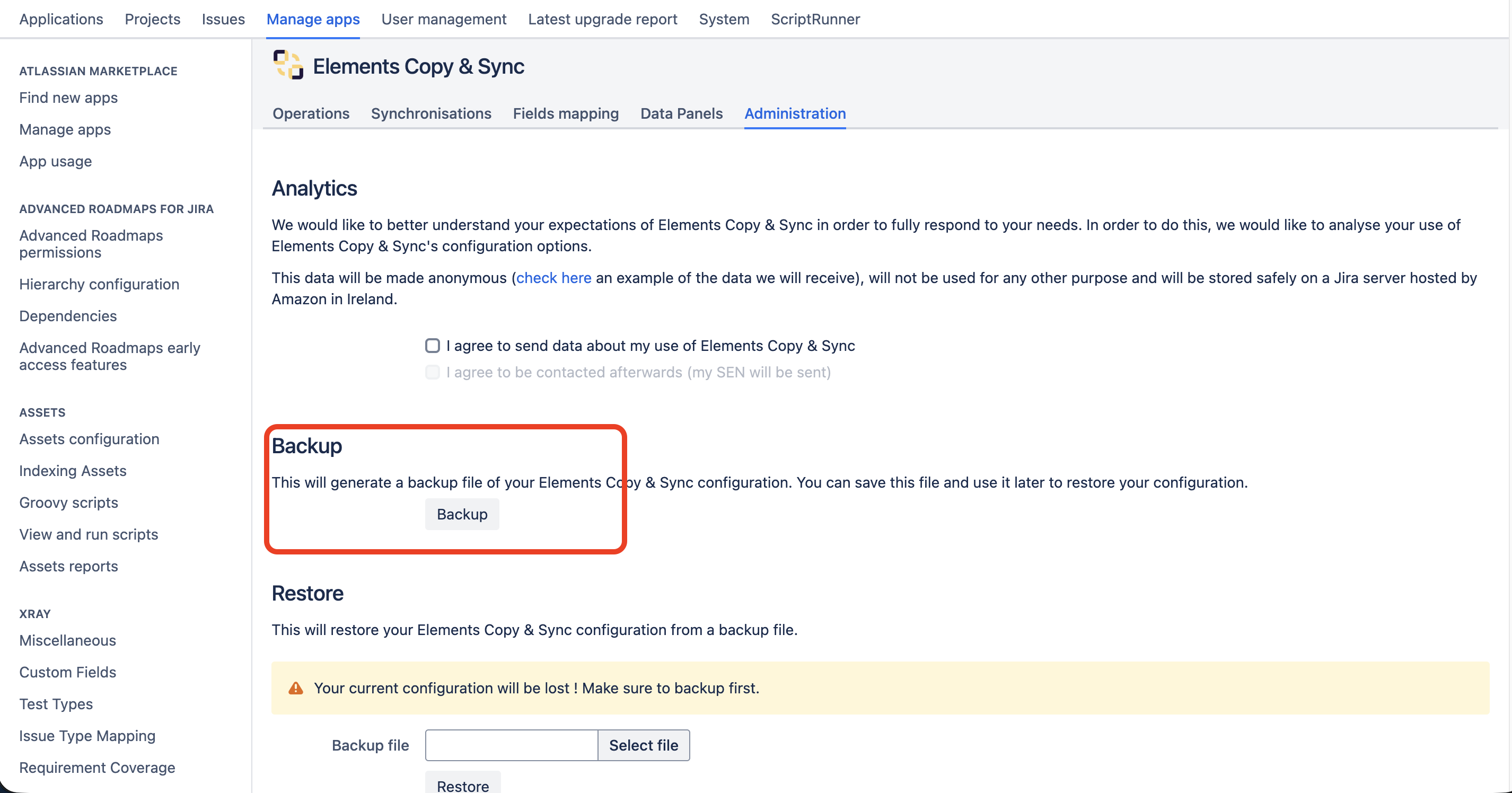This screenshot has height=793, width=1512.
Task: Click the Elements Copy & Sync logo icon
Action: pos(288,65)
